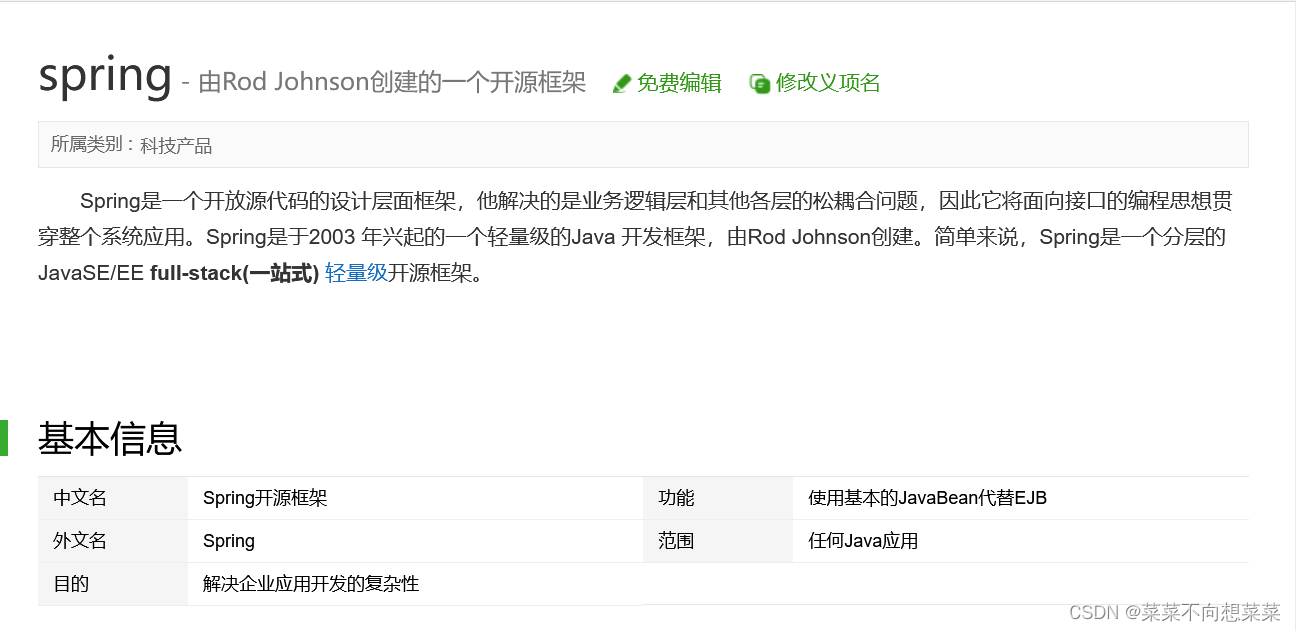The image size is (1296, 631).
Task: Click the Spring value beside 外文名
Action: [x=229, y=541]
